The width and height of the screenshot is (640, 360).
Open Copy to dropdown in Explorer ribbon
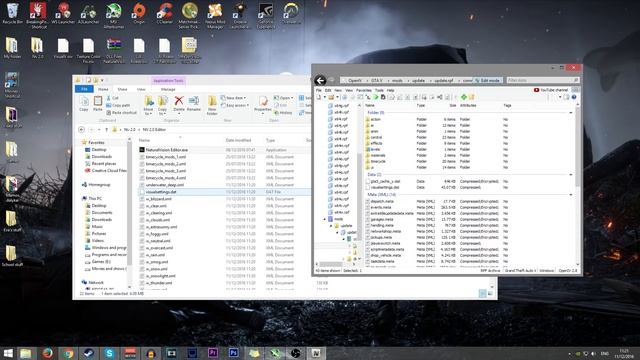[162, 106]
